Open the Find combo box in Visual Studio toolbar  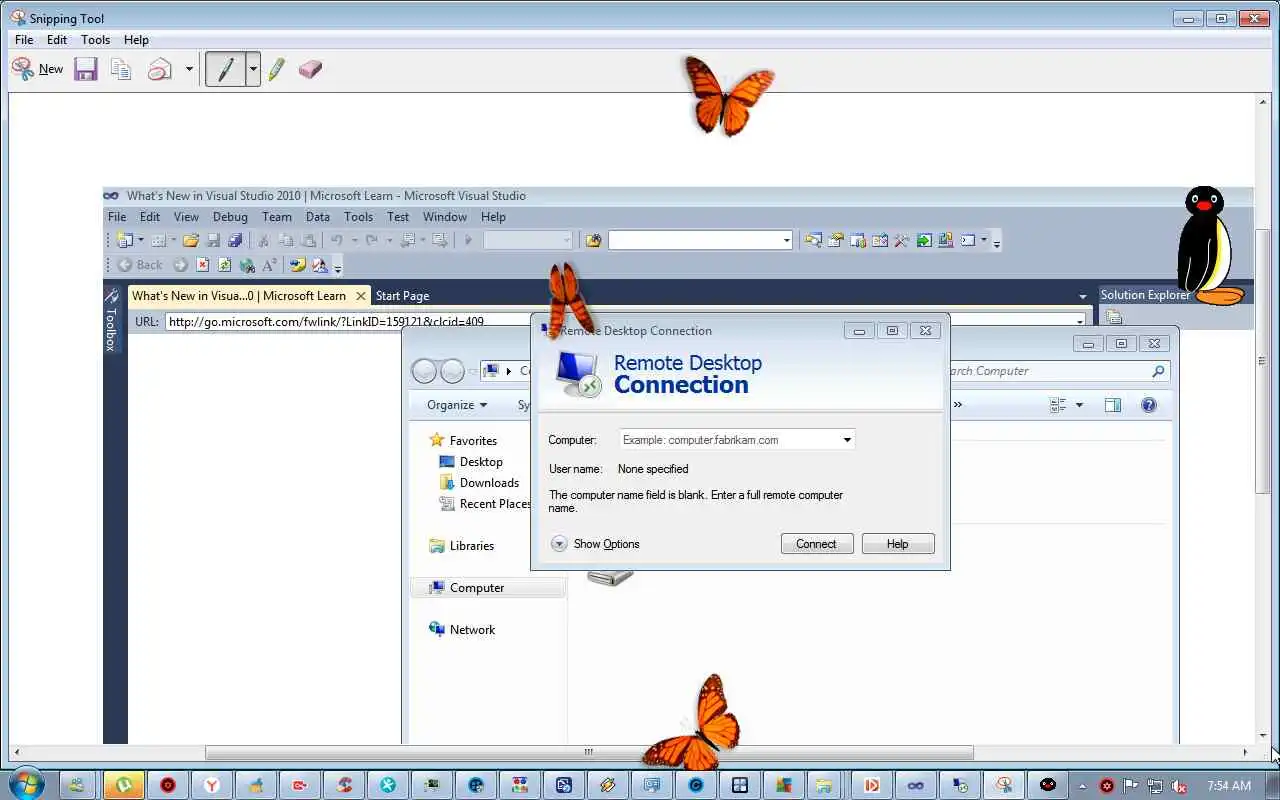[700, 240]
